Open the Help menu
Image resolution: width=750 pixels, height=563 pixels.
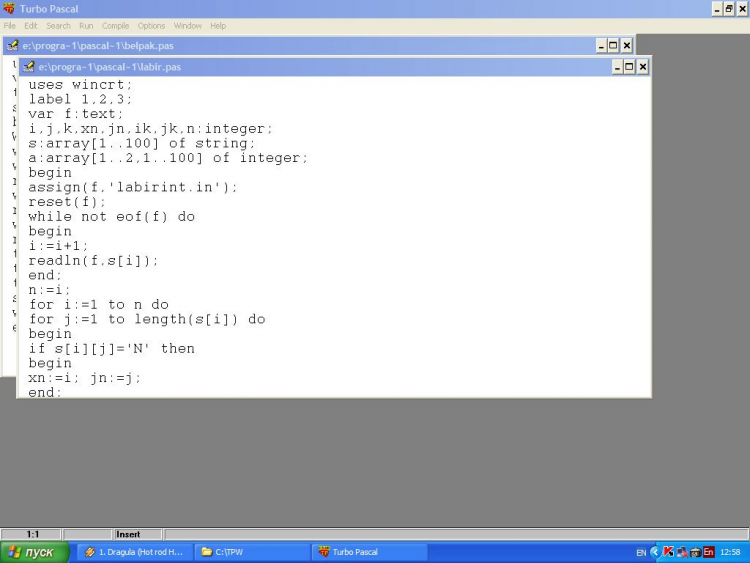point(217,25)
